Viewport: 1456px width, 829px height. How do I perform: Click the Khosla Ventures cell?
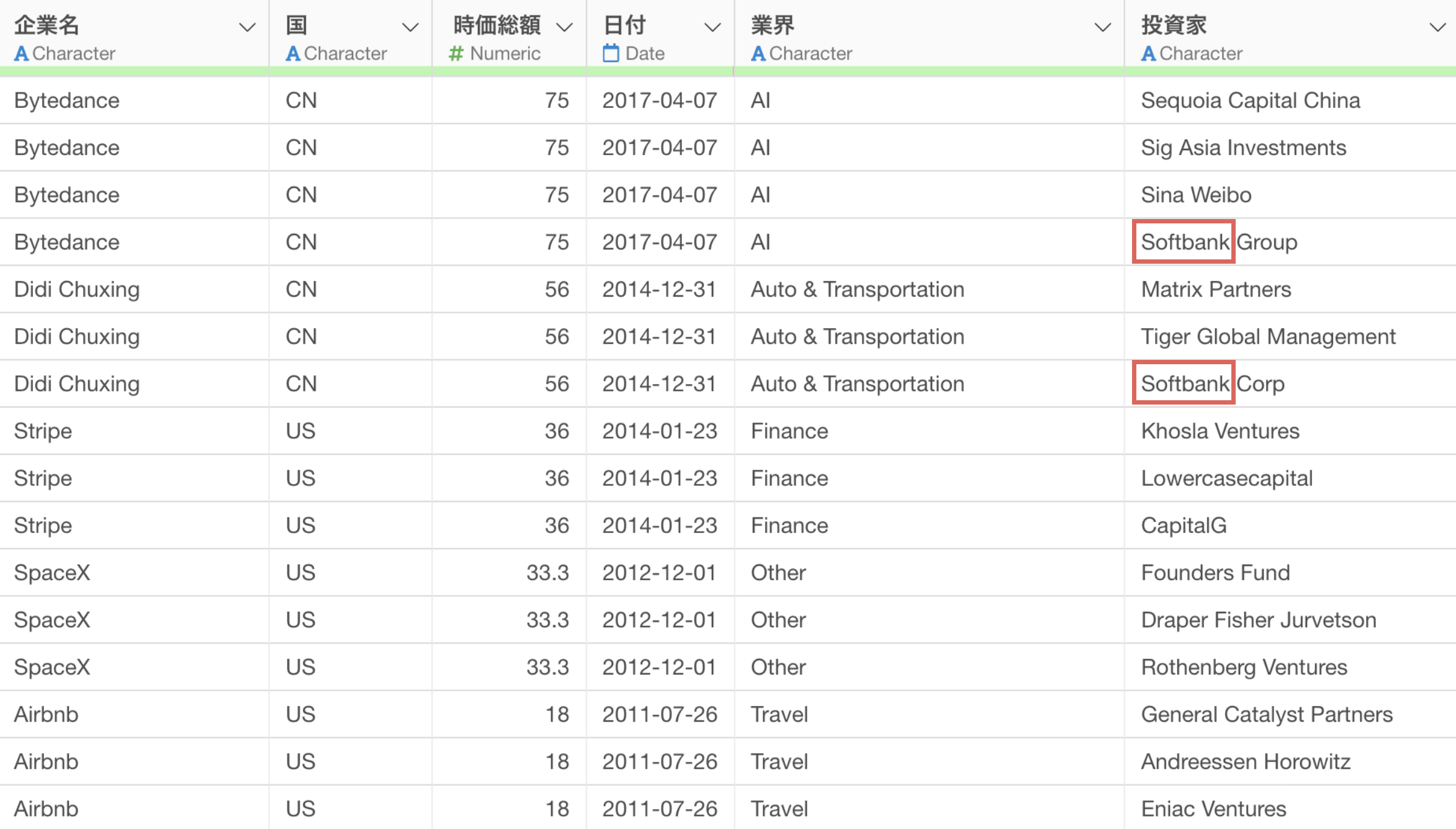(x=1290, y=431)
